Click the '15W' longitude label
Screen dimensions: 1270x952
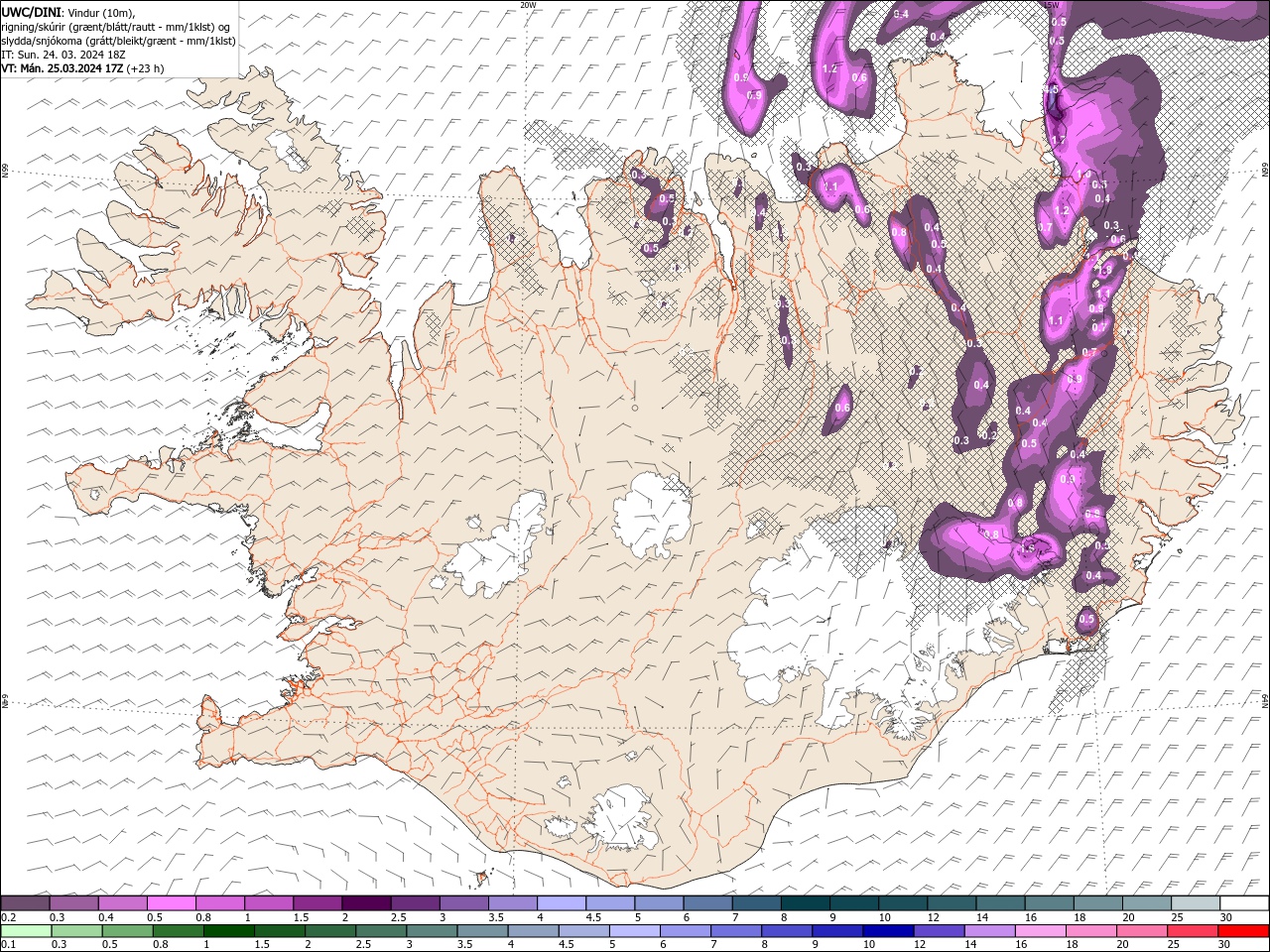point(1052,5)
